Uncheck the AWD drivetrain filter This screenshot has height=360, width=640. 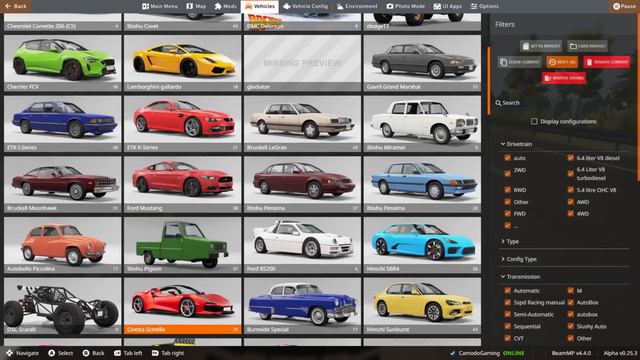click(x=571, y=202)
